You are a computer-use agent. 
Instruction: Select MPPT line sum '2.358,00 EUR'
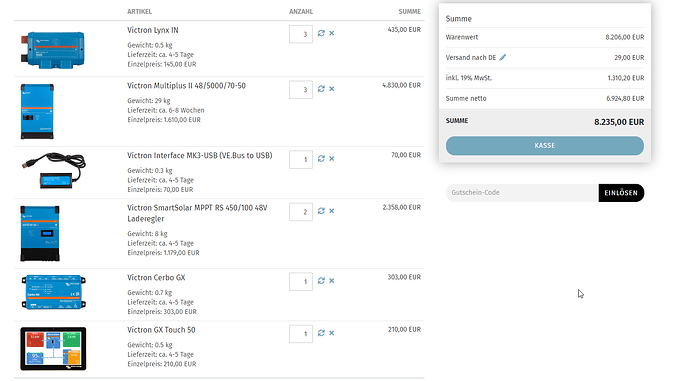[401, 207]
